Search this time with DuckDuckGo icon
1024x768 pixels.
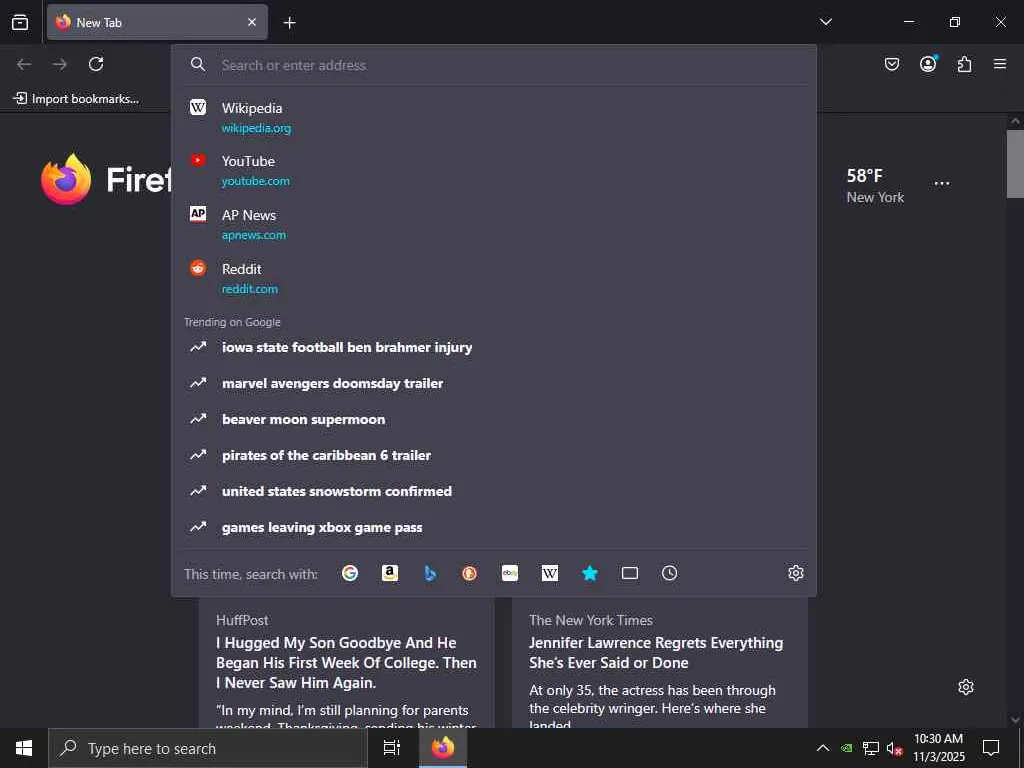470,573
